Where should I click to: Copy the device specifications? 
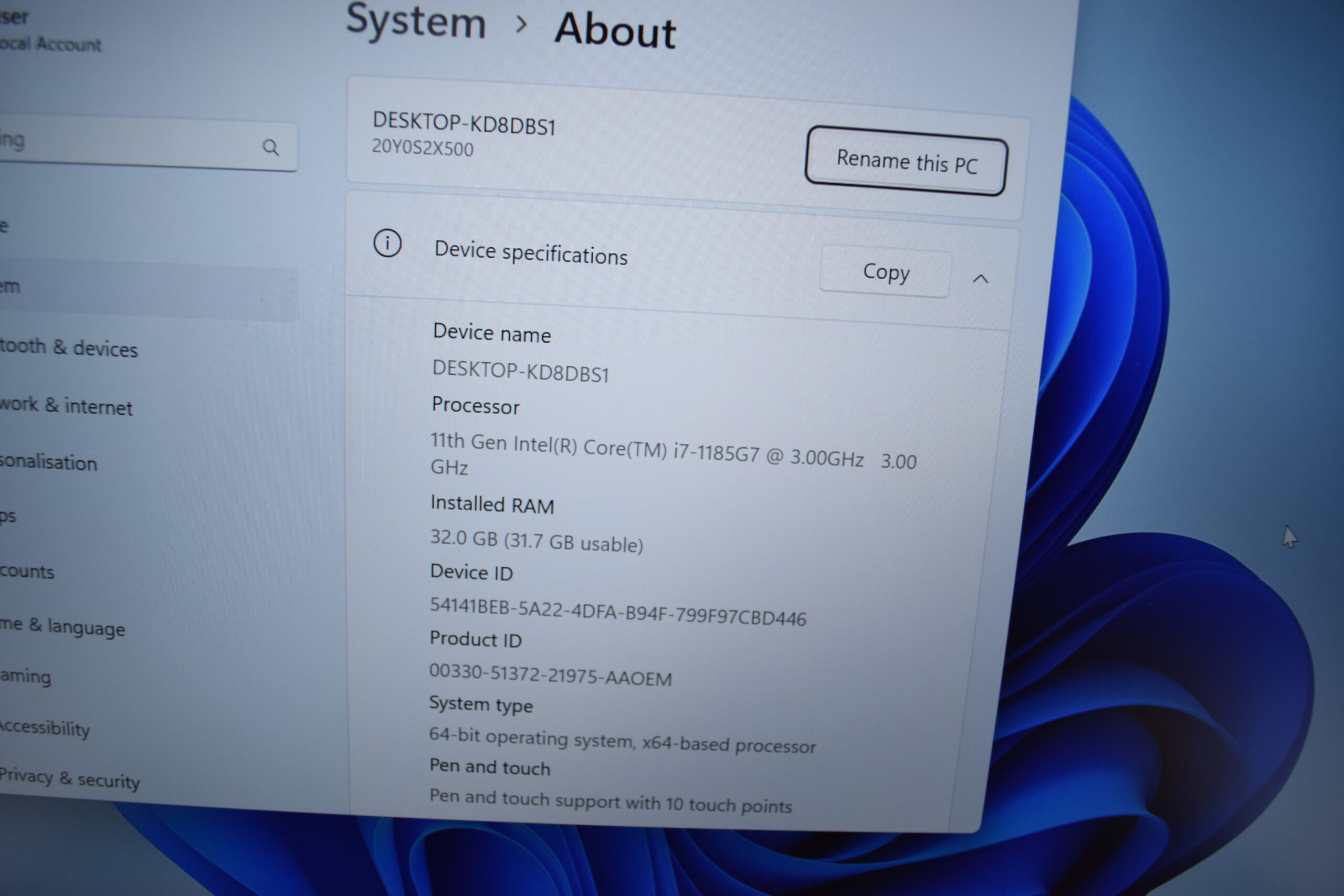pyautogui.click(x=886, y=271)
